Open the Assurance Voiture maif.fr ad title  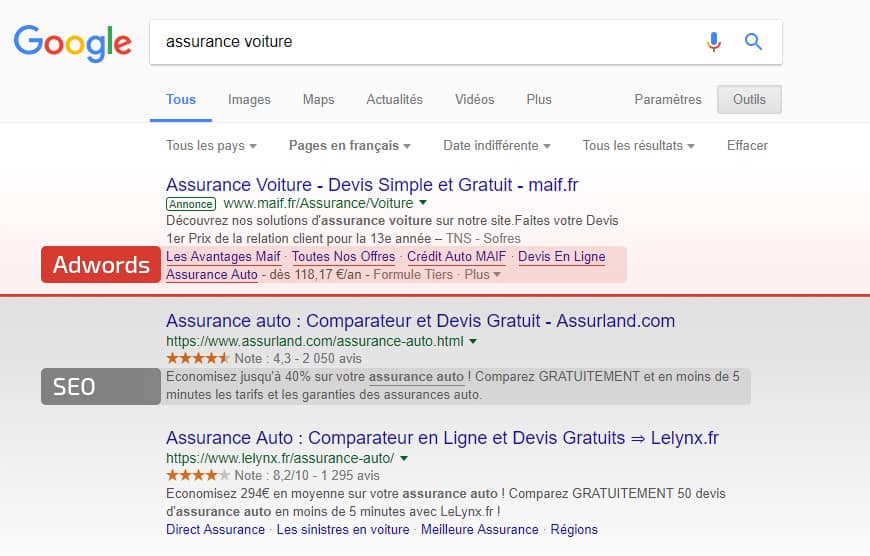coord(372,185)
